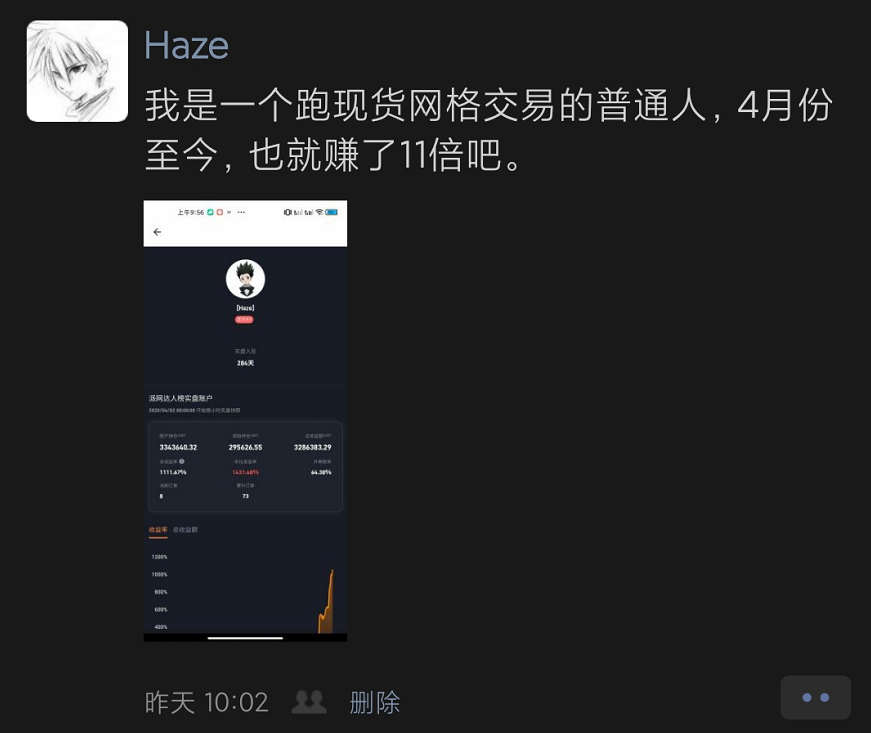Open the attached phone screenshot image
The image size is (871, 733).
(245, 421)
